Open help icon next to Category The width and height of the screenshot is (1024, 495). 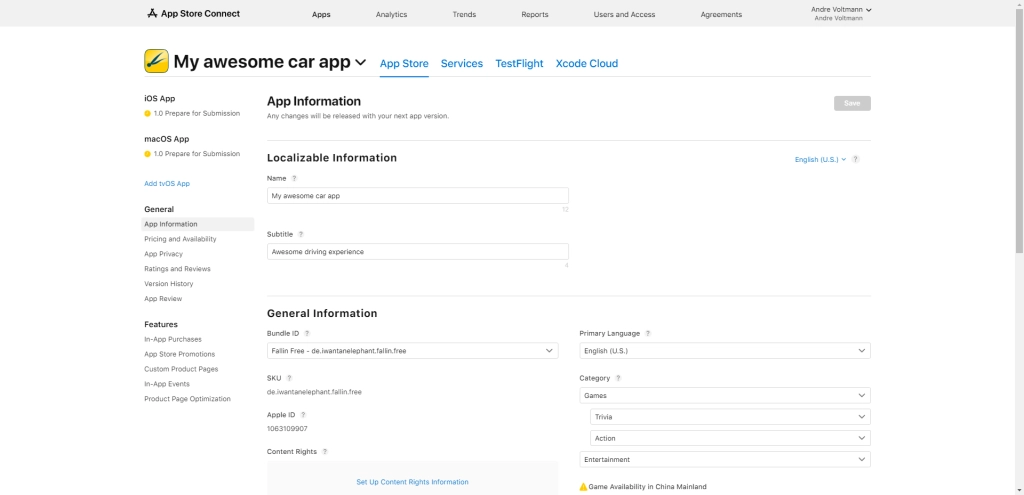pyautogui.click(x=618, y=377)
